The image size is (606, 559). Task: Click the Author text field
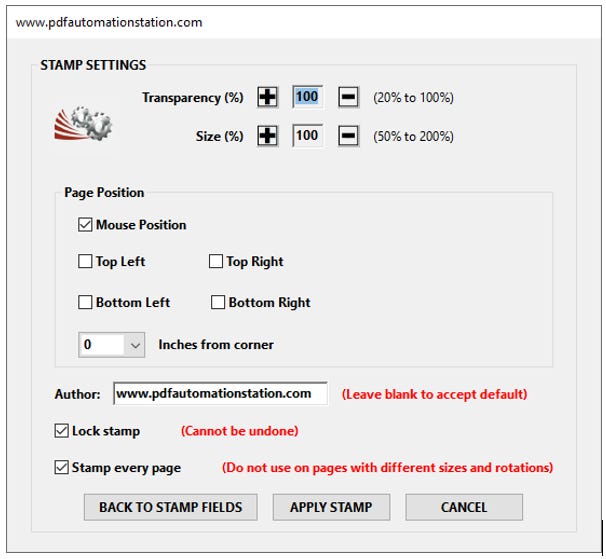point(220,394)
